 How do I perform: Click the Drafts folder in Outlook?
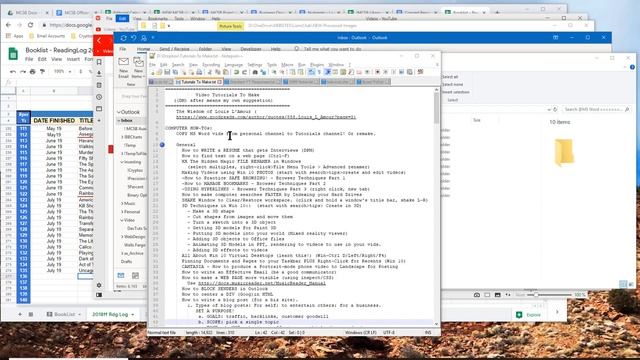(x=127, y=262)
